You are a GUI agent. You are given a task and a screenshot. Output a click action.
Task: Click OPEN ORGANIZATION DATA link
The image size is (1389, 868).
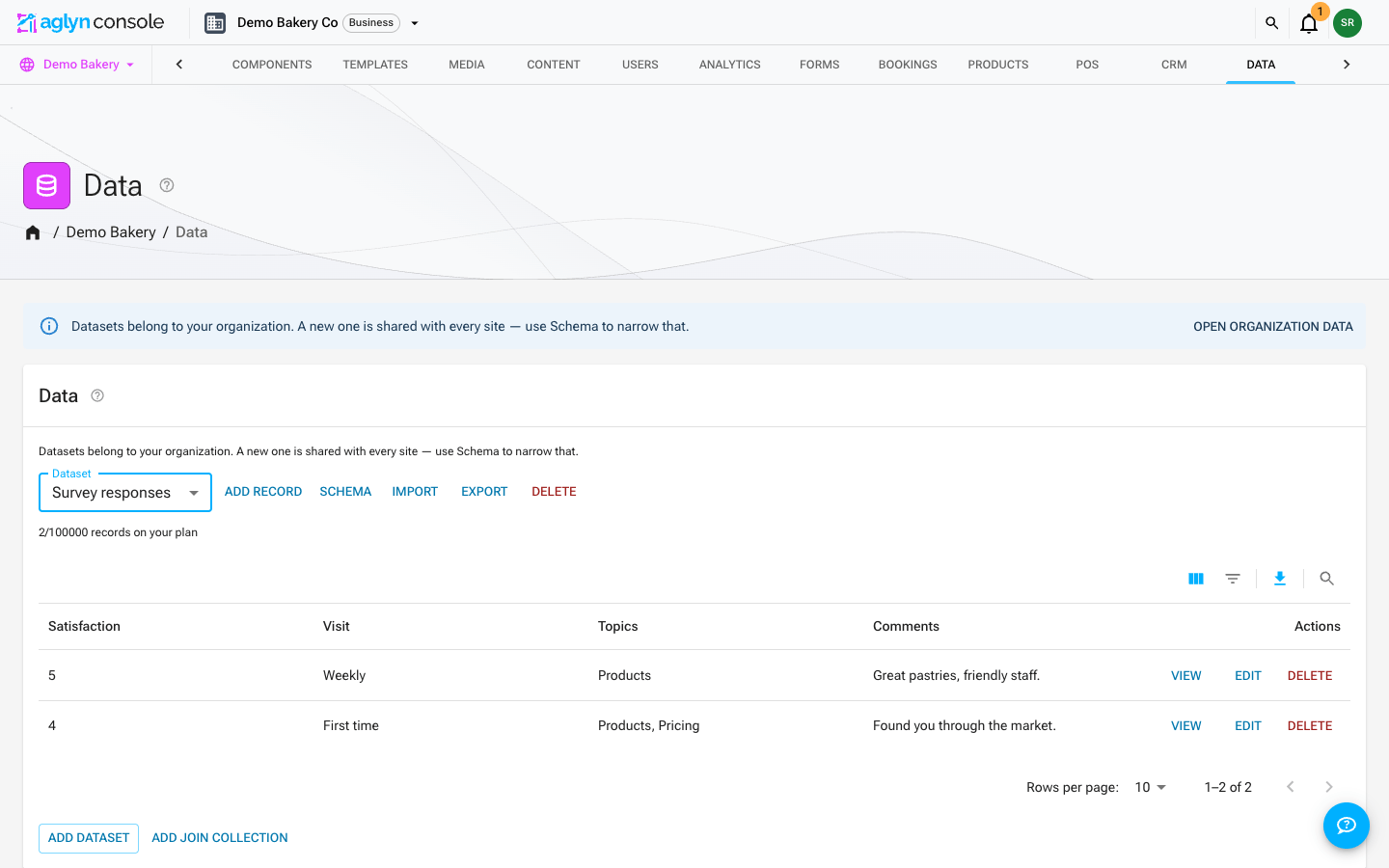(1273, 326)
